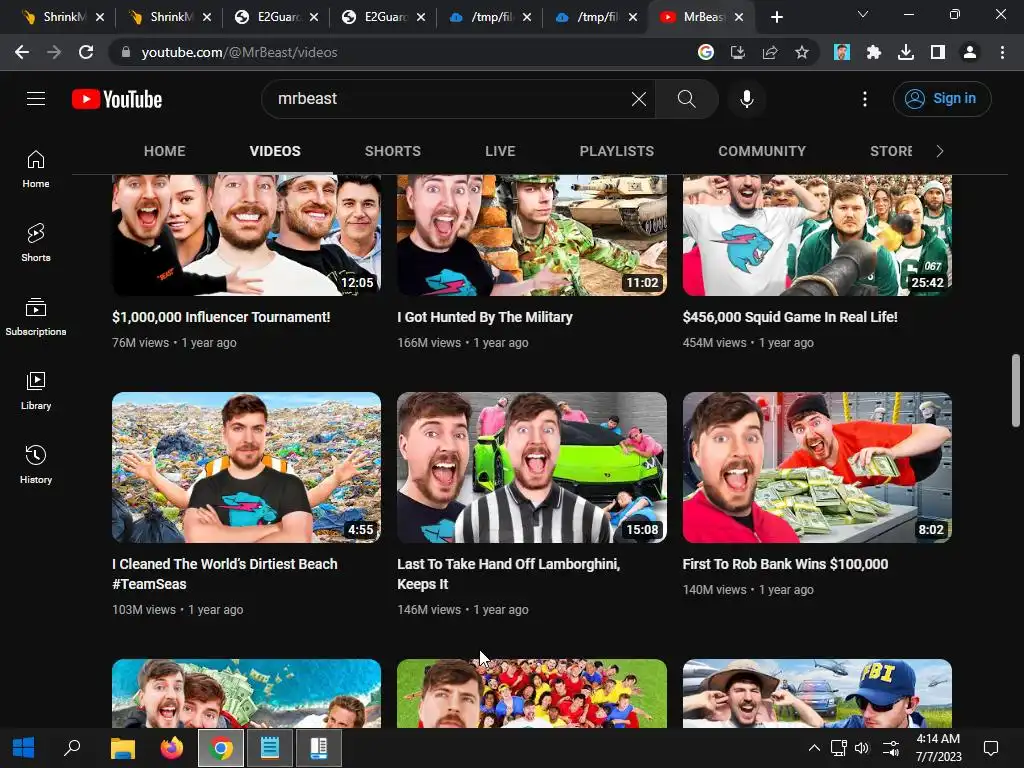The height and width of the screenshot is (768, 1024).
Task: Open I Got Hunted By The Military title
Action: 485,317
